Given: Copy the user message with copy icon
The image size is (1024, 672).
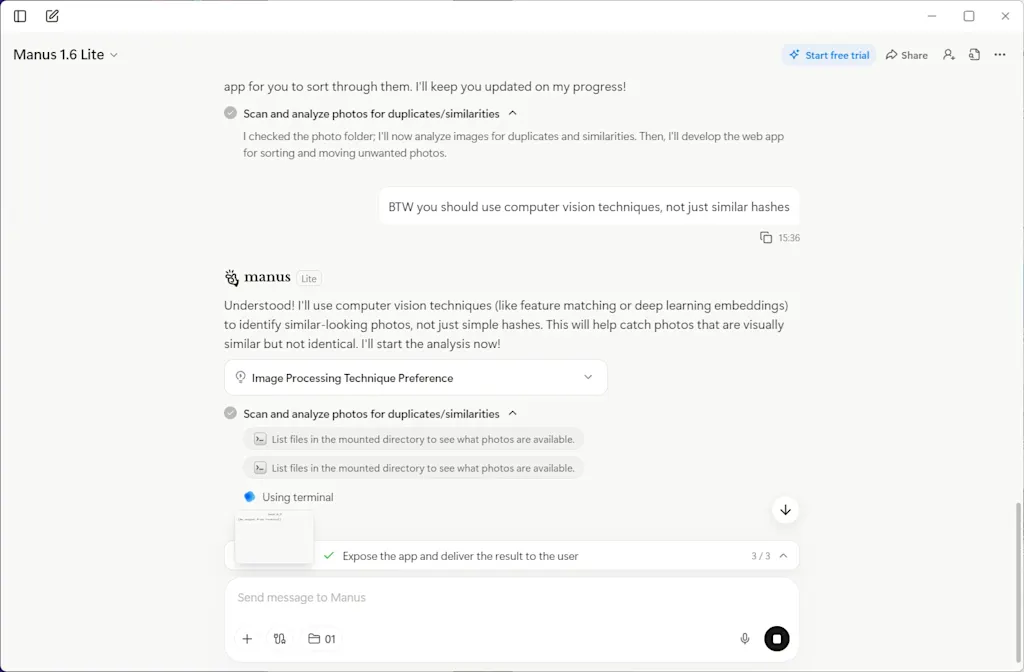Looking at the screenshot, I should (766, 238).
